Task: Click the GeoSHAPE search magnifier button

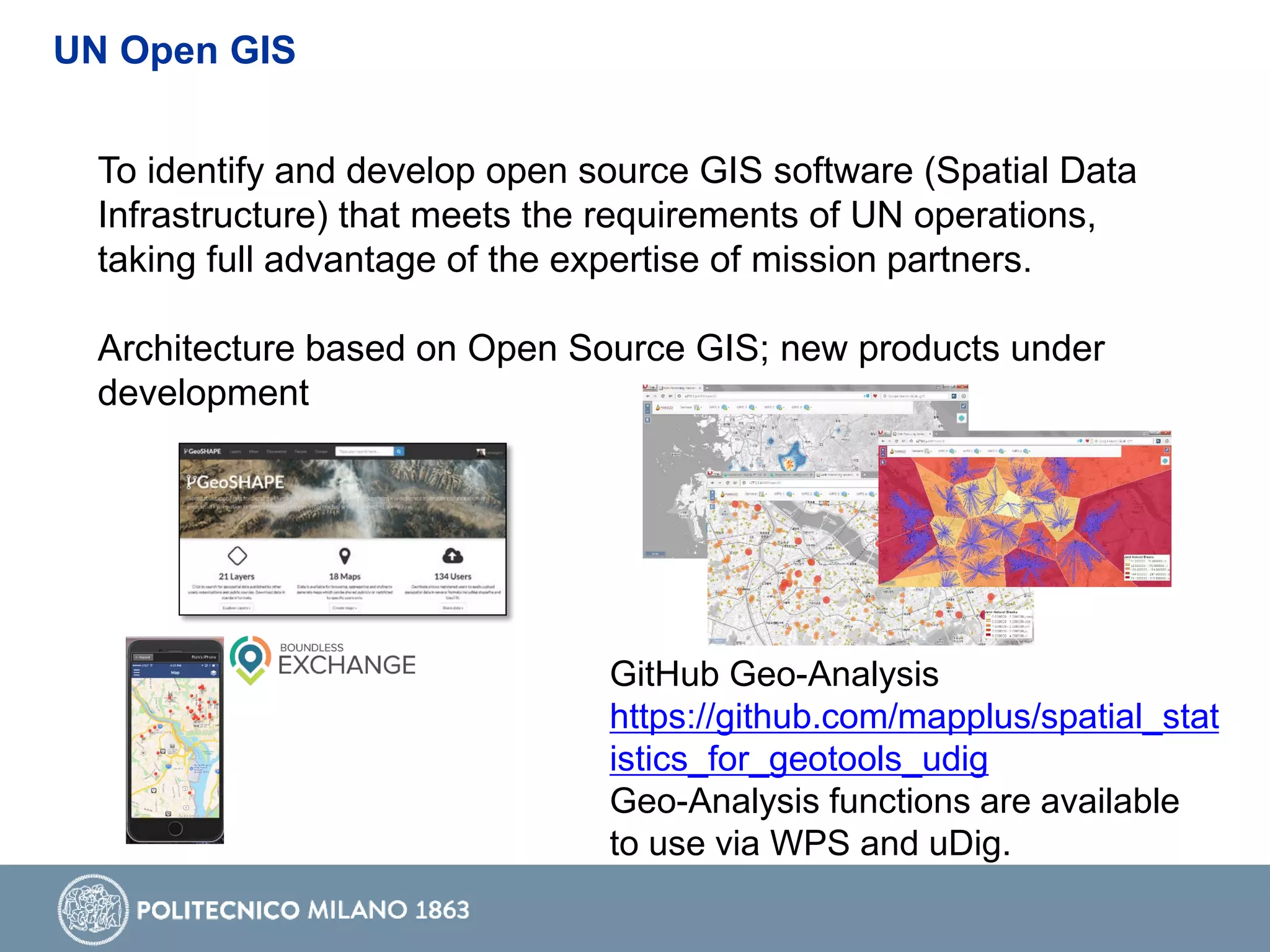Action: (x=399, y=452)
